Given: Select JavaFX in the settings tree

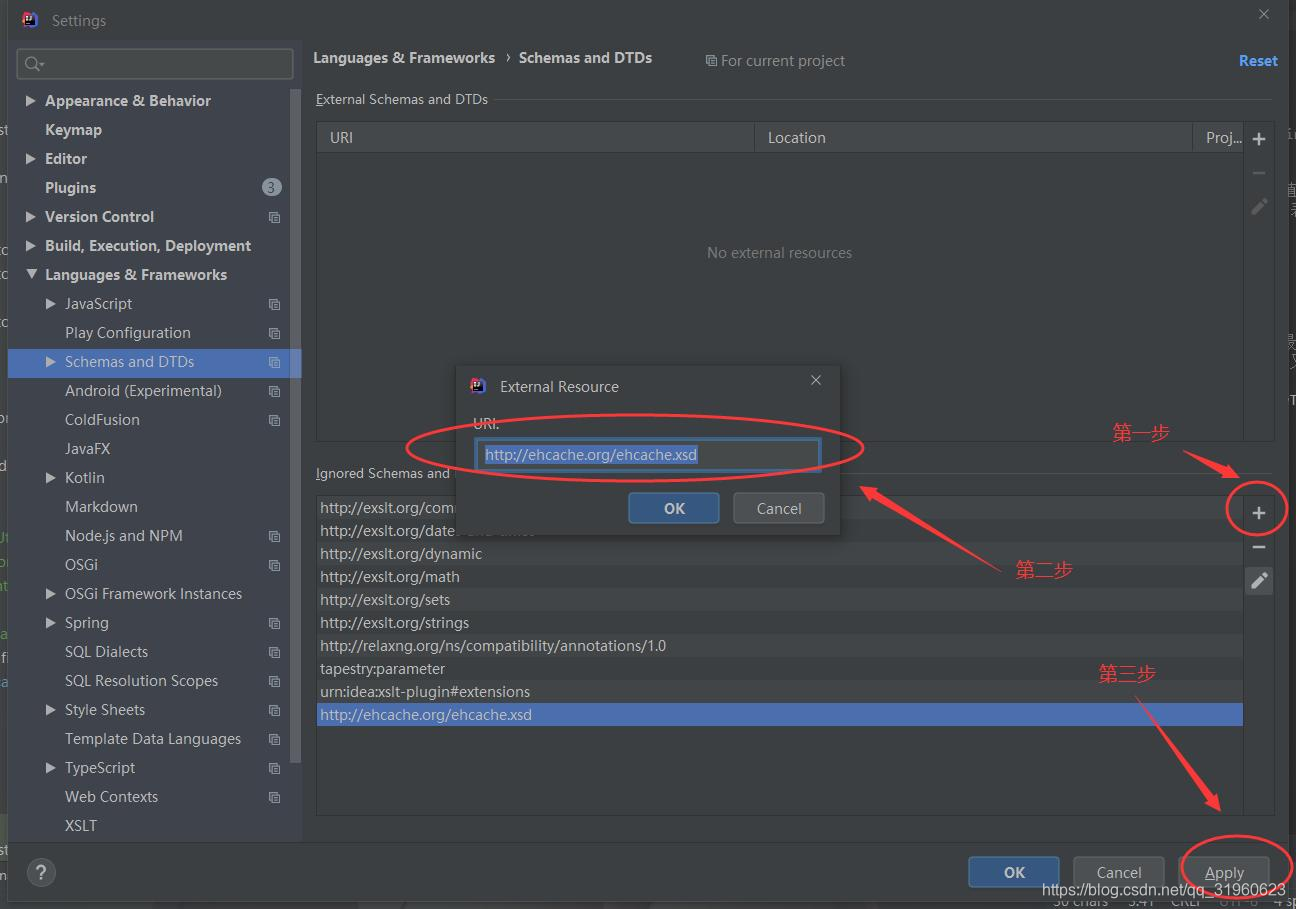Looking at the screenshot, I should point(87,449).
